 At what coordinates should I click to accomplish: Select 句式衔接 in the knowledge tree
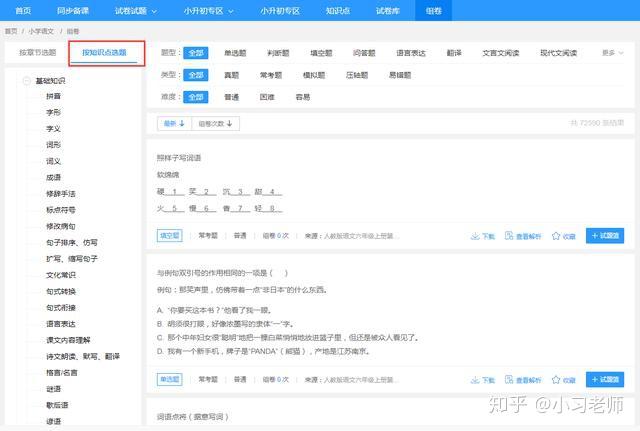(61, 308)
